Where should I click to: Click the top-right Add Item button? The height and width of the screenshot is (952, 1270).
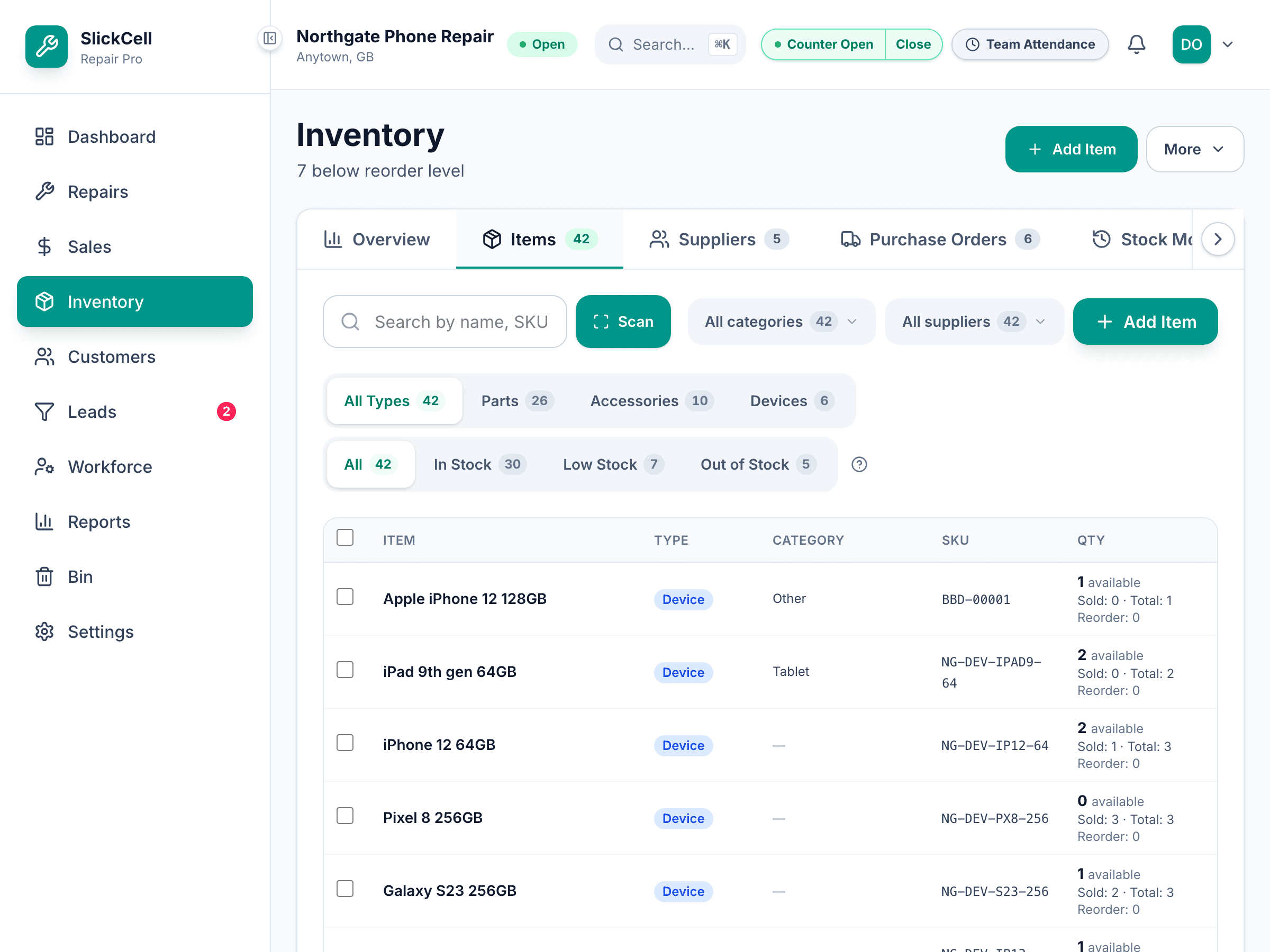(x=1071, y=149)
